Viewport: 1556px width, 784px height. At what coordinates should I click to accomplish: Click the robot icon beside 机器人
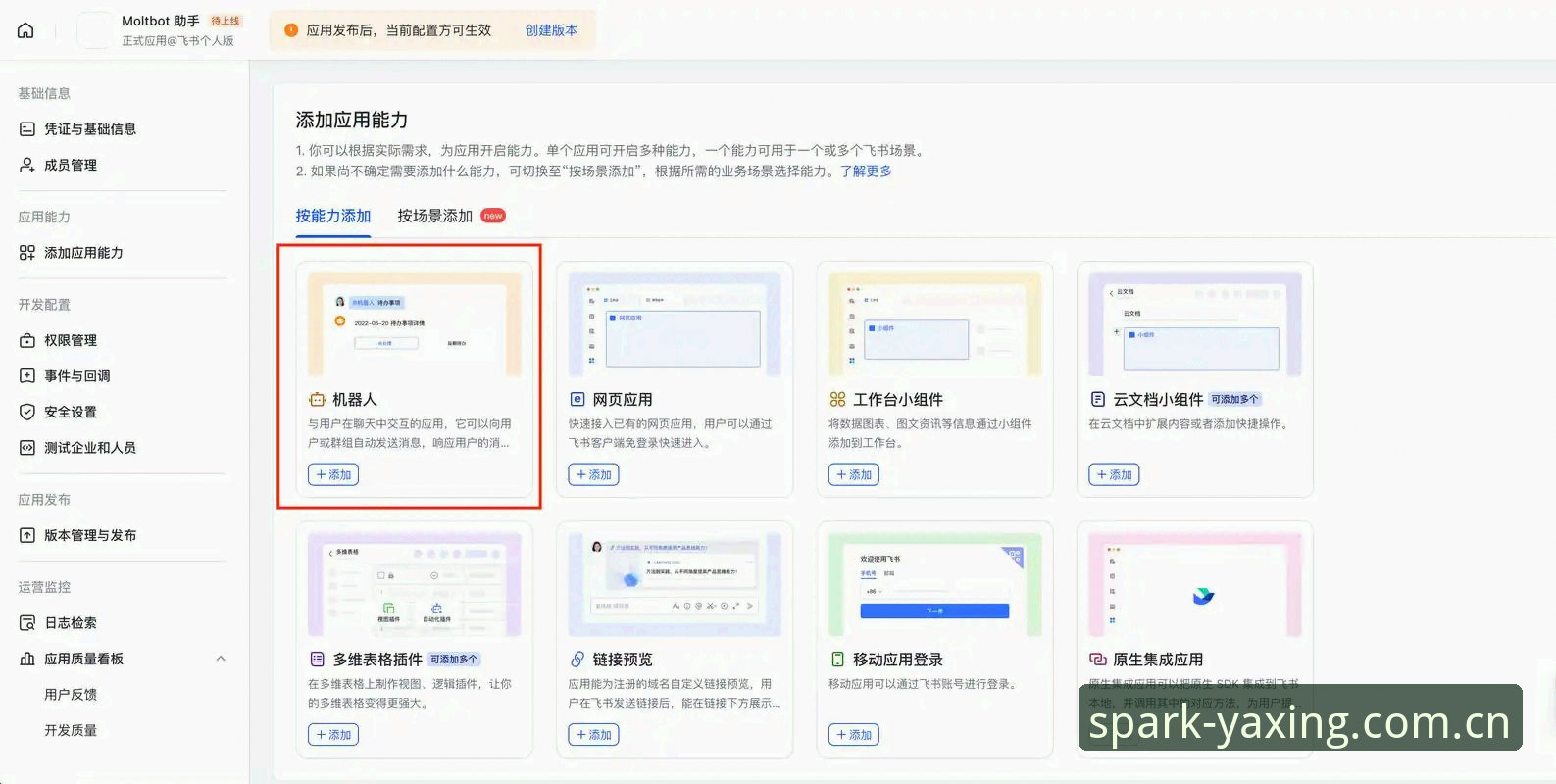pyautogui.click(x=317, y=400)
